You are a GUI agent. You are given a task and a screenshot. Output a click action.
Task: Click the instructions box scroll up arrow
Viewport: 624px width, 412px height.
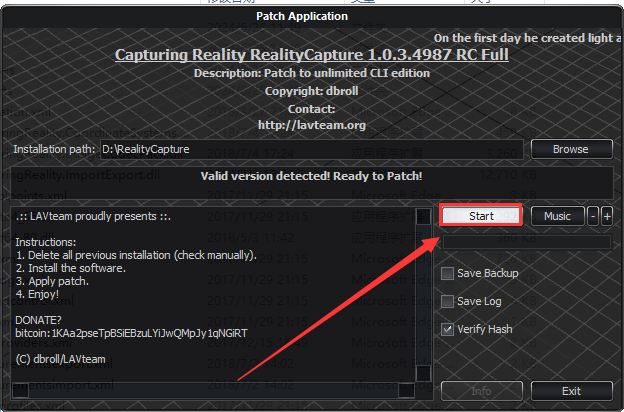coord(423,216)
